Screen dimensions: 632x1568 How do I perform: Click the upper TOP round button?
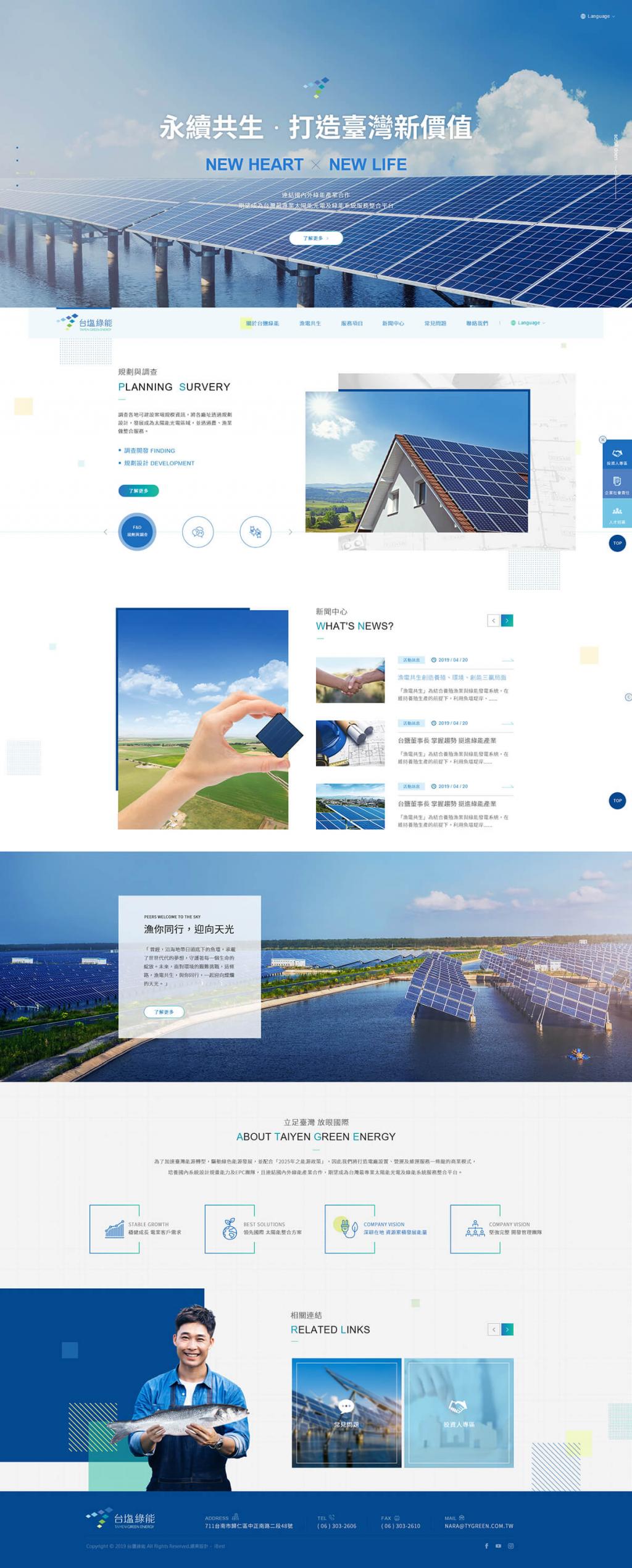coord(617,543)
